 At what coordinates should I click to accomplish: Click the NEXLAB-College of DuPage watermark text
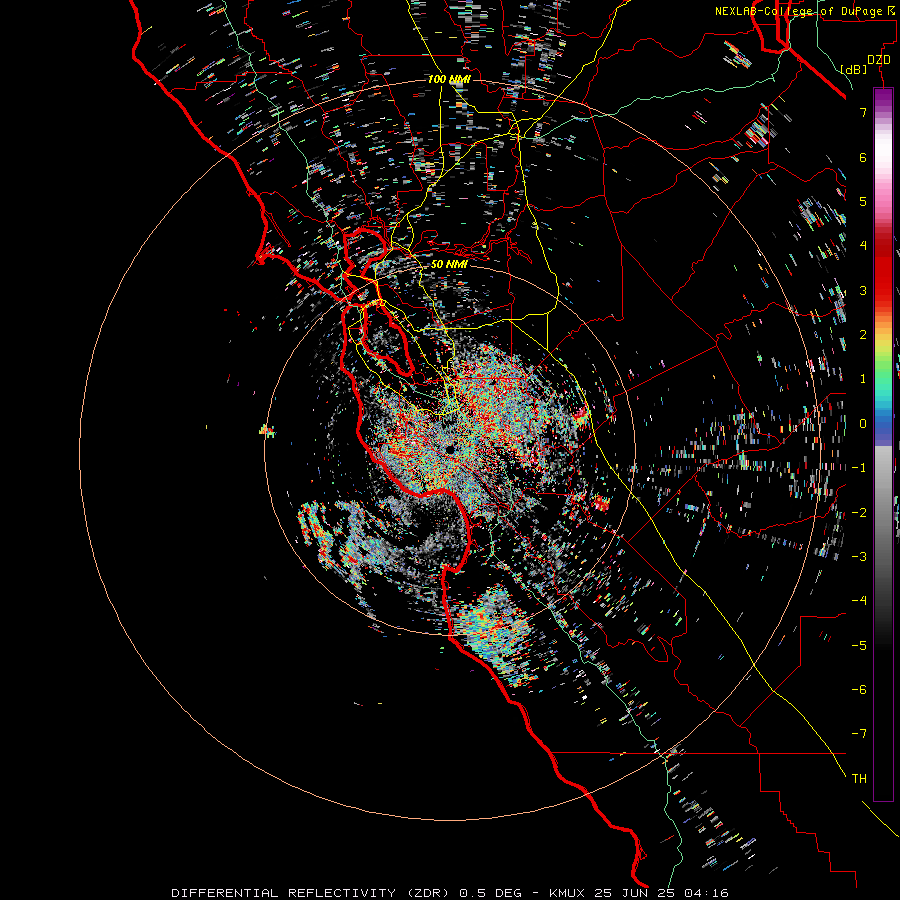pos(805,11)
